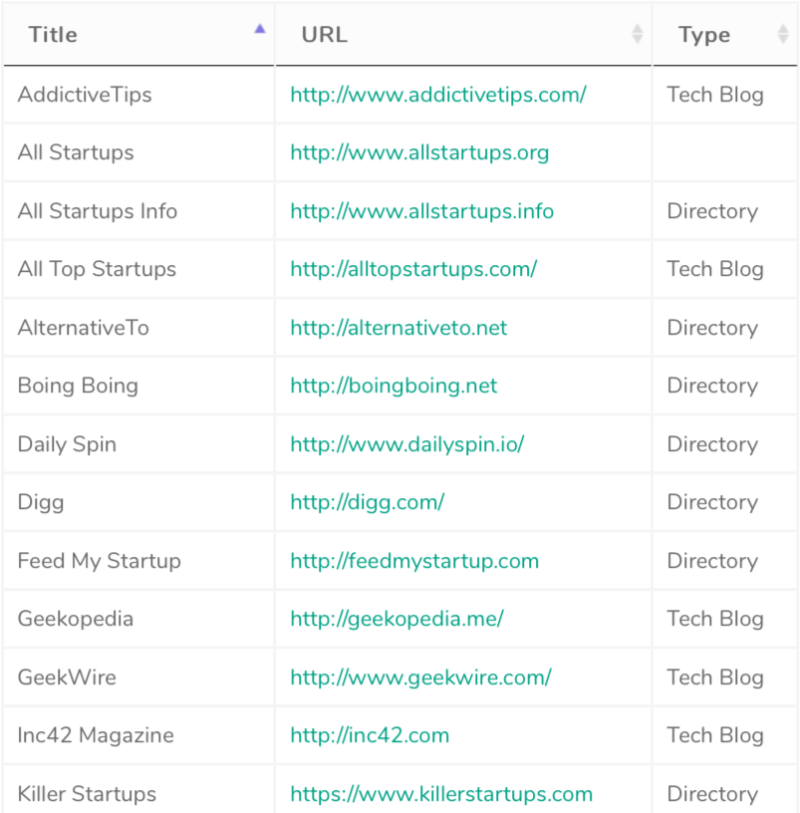Image resolution: width=800 pixels, height=813 pixels.
Task: Click the Title column header
Action: point(53,35)
